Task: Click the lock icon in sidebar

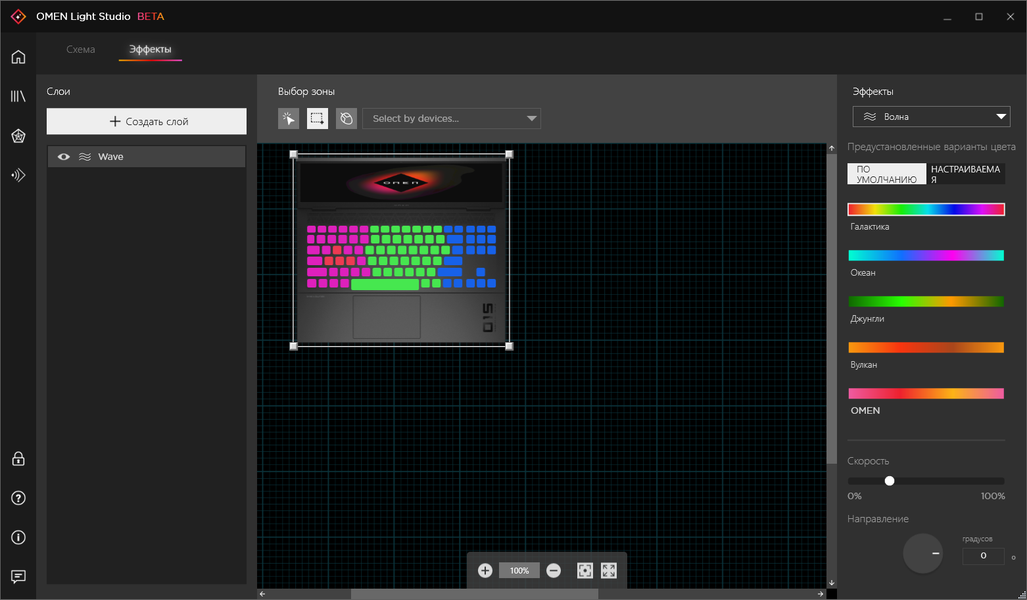Action: coord(18,459)
